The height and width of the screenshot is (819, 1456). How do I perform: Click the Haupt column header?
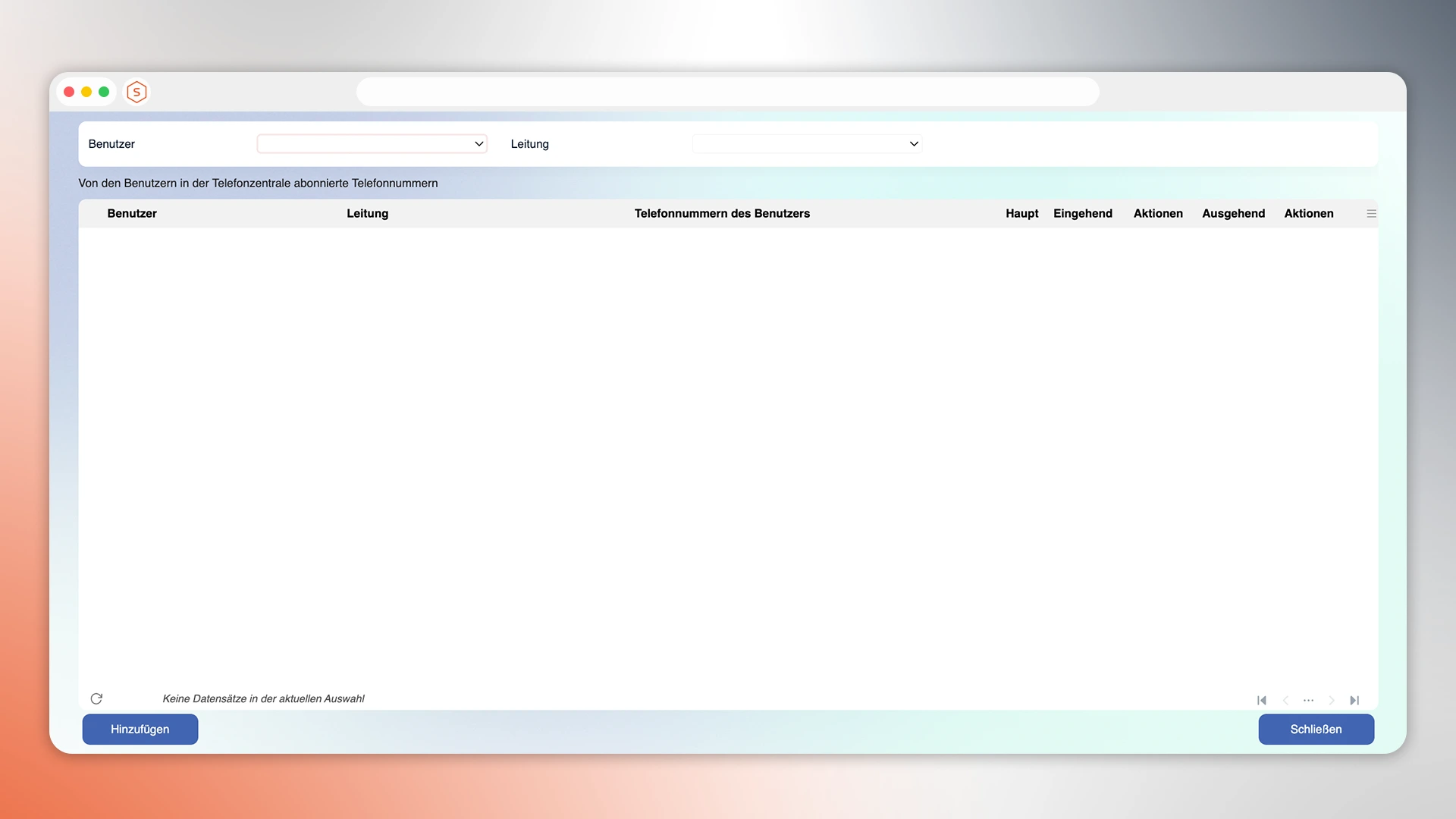coord(1021,214)
